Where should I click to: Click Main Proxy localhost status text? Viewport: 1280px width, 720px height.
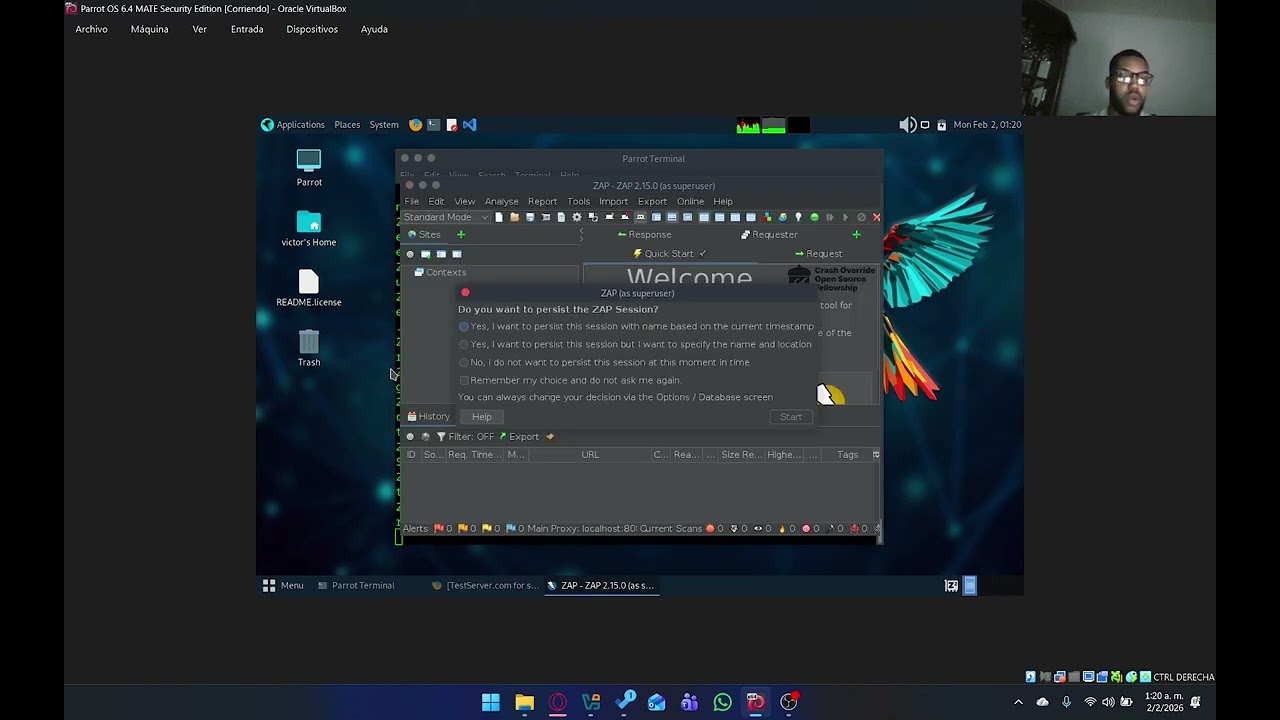[582, 528]
